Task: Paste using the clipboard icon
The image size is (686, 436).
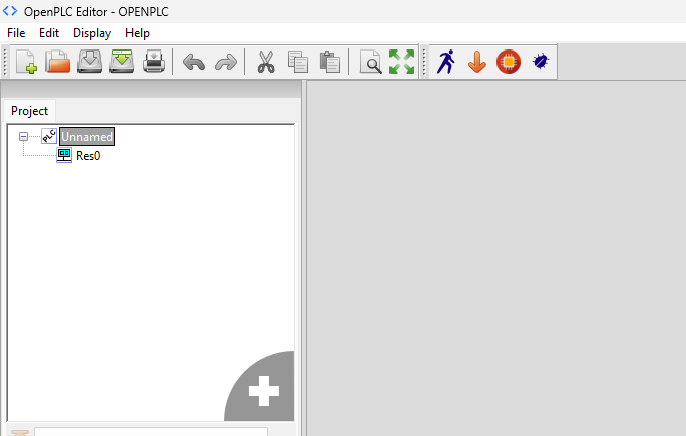Action: click(x=330, y=62)
